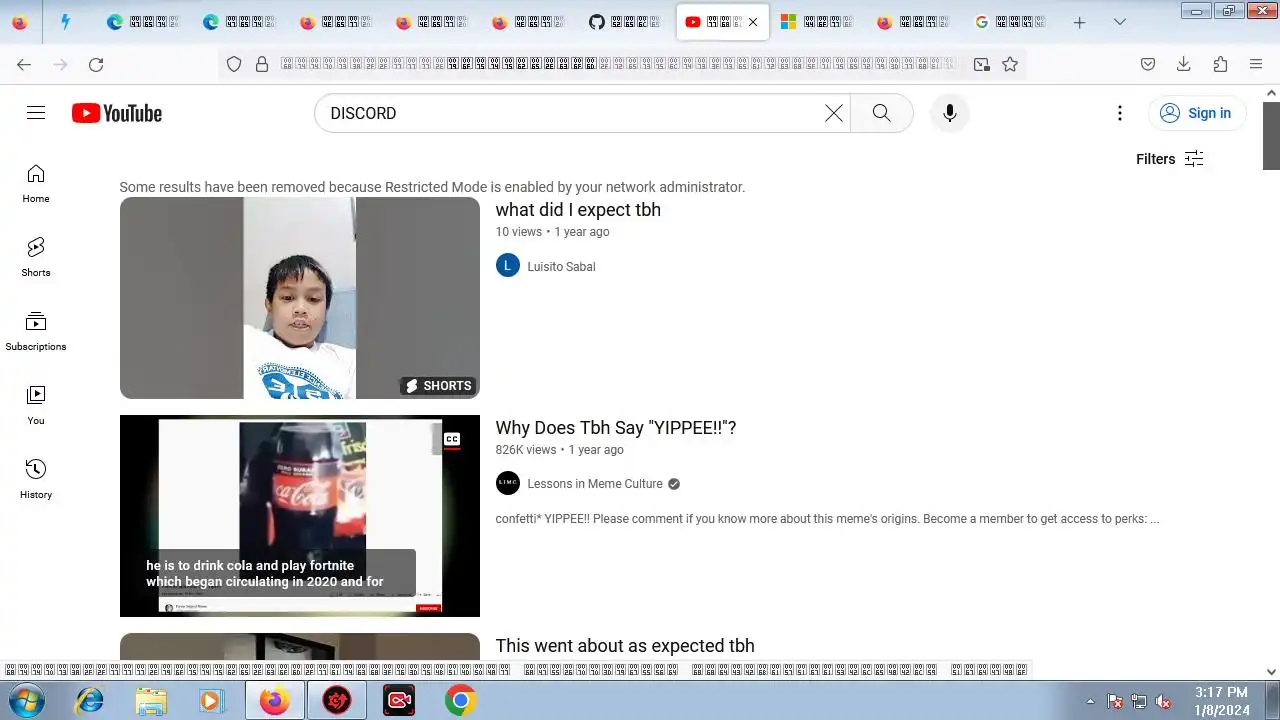The image size is (1280, 720).
Task: Open 'This went about as expected tbh'
Action: (625, 646)
